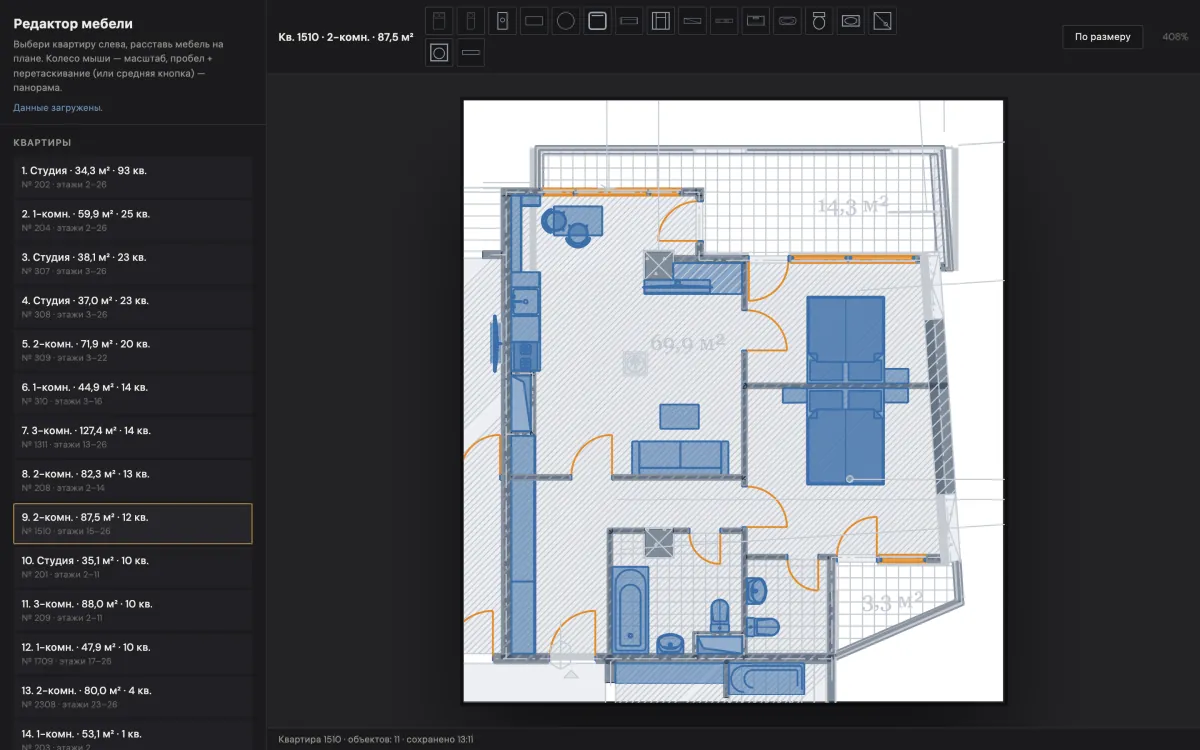Choose apartment 10. Студия 35,1 м²

click(133, 567)
